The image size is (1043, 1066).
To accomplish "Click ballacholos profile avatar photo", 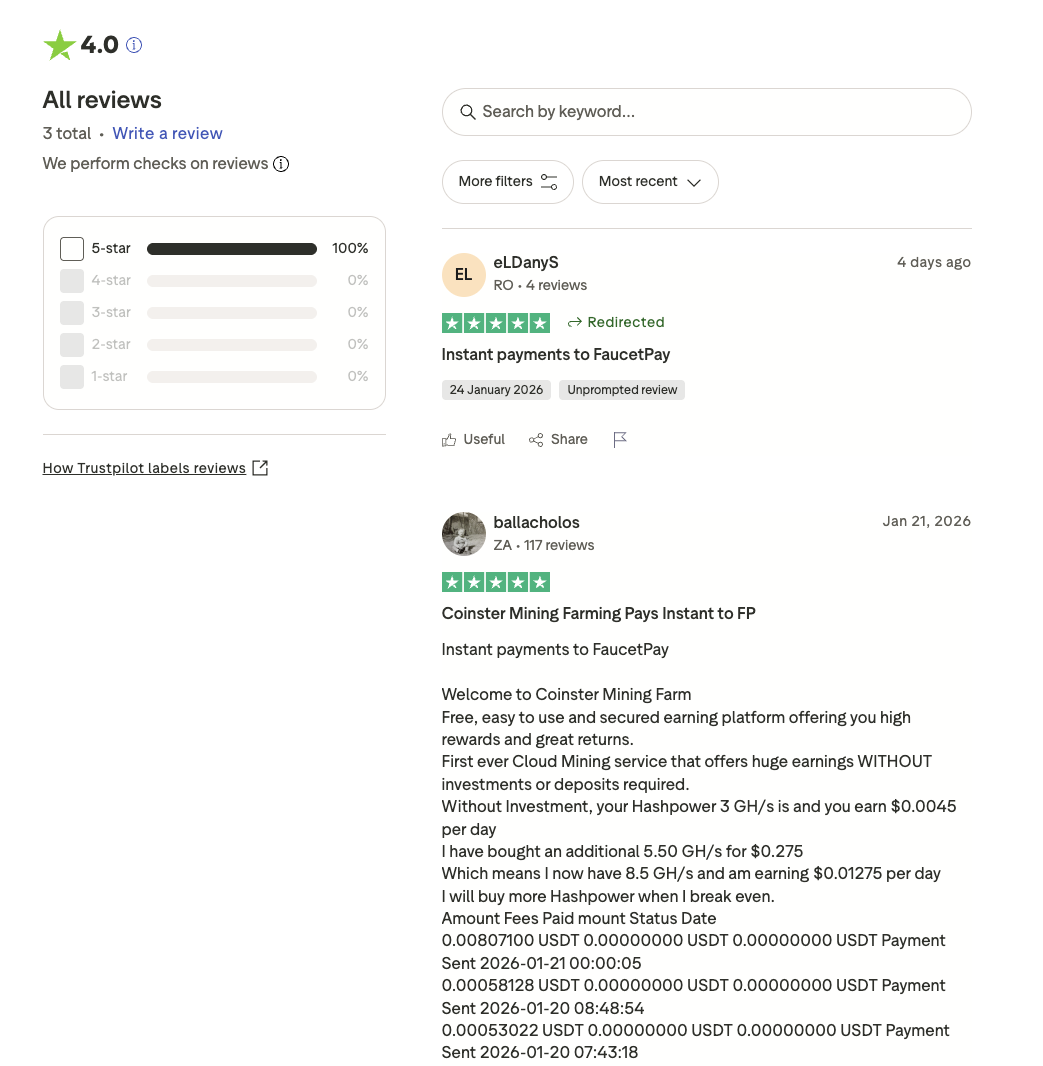I will point(464,534).
